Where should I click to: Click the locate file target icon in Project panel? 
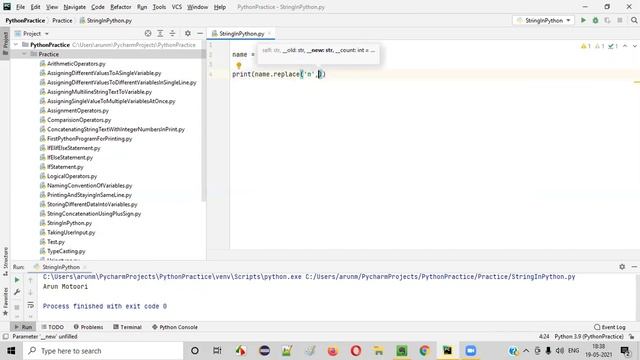tap(148, 33)
